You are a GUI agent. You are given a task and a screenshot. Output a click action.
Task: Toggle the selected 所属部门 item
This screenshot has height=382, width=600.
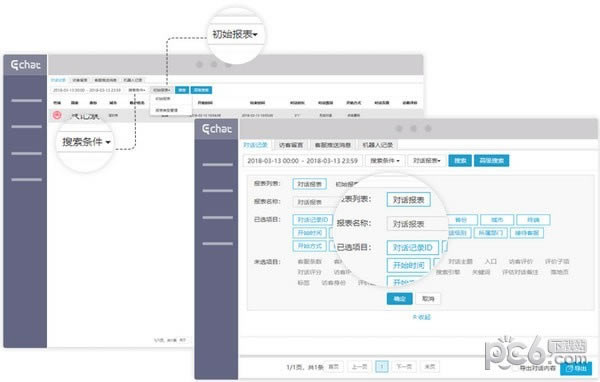click(x=491, y=233)
